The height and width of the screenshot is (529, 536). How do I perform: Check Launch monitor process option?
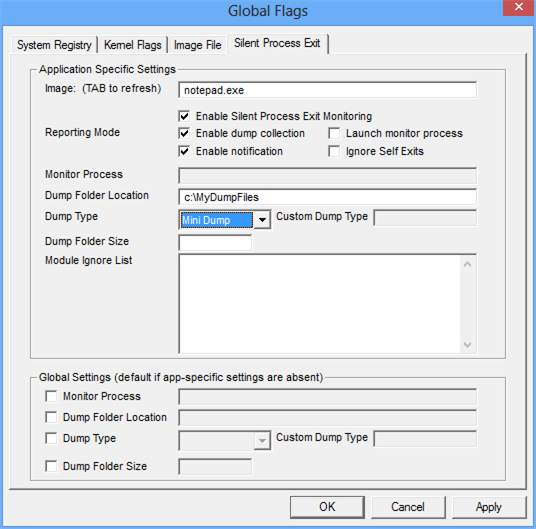(334, 133)
